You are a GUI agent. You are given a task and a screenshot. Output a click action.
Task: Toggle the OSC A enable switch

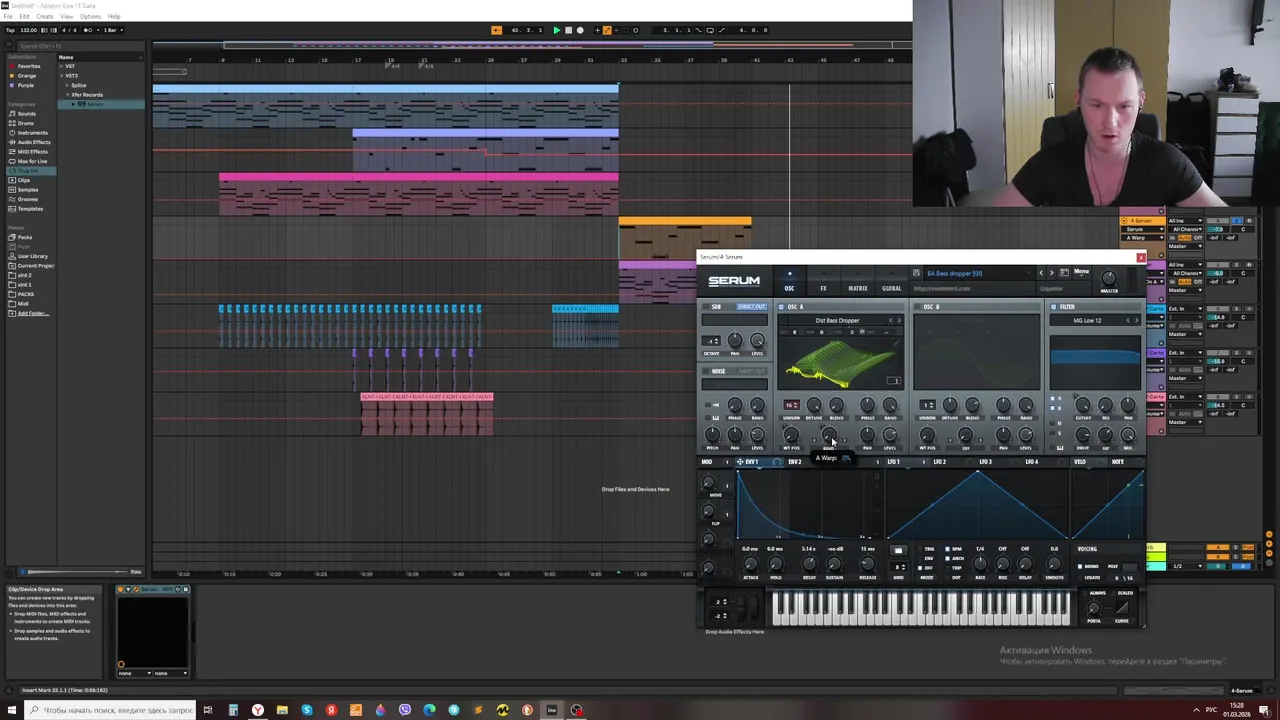point(781,307)
